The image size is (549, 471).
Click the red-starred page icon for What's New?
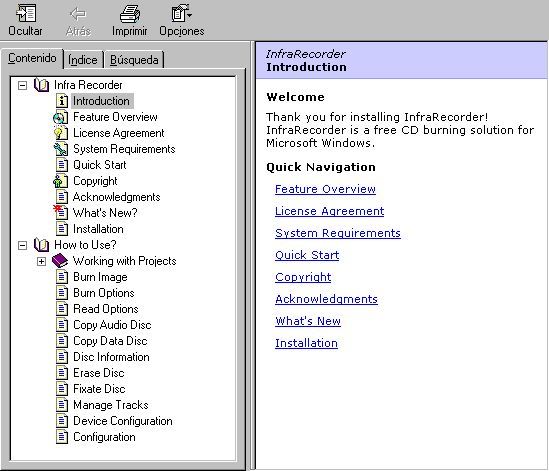coord(61,213)
